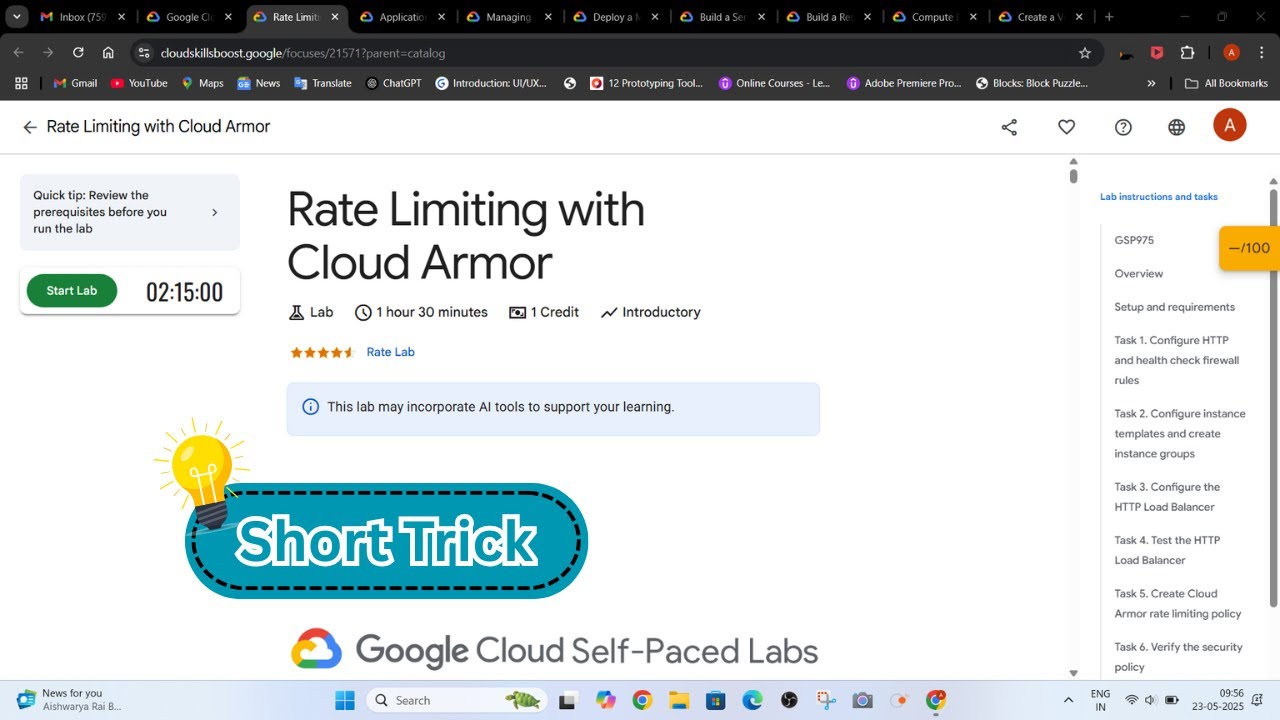Open the Translate bookmark
This screenshot has width=1280, height=720.
(x=322, y=83)
